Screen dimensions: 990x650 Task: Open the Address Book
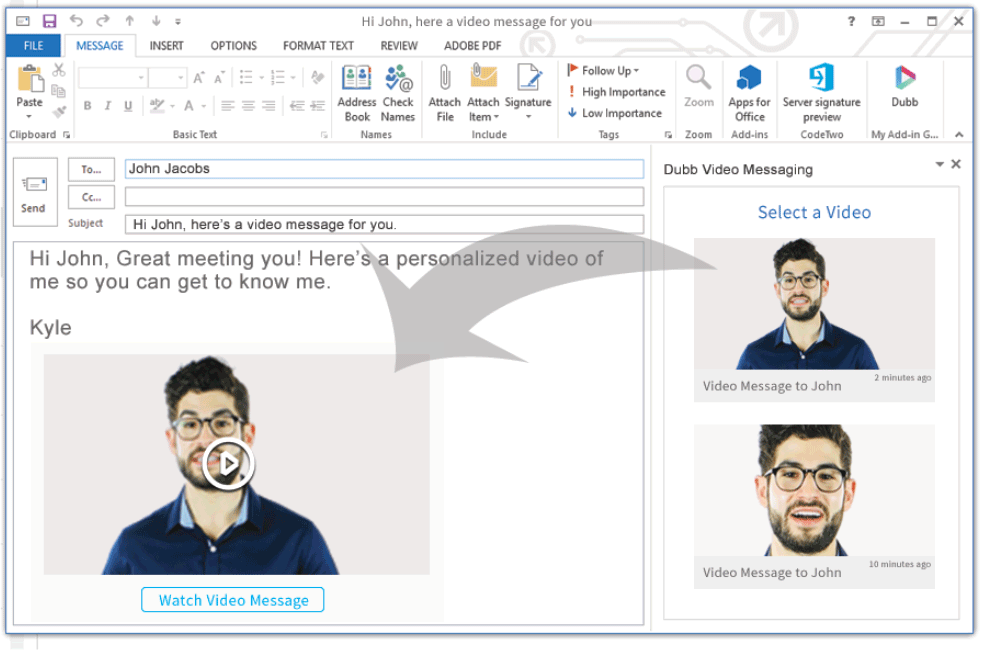(357, 93)
